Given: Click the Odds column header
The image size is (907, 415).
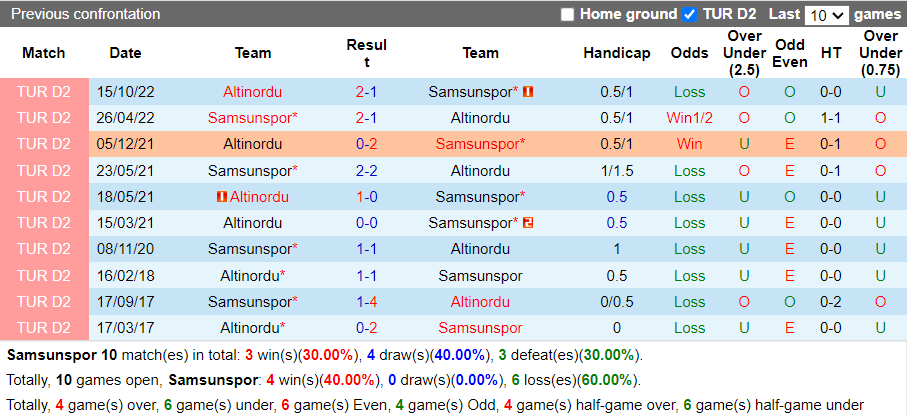Looking at the screenshot, I should tap(690, 53).
